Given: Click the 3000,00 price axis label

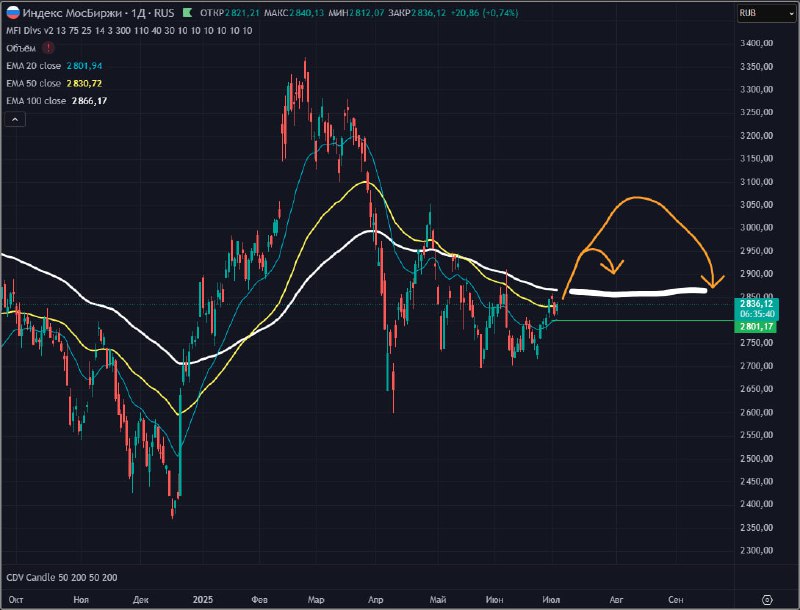Looking at the screenshot, I should click(756, 227).
